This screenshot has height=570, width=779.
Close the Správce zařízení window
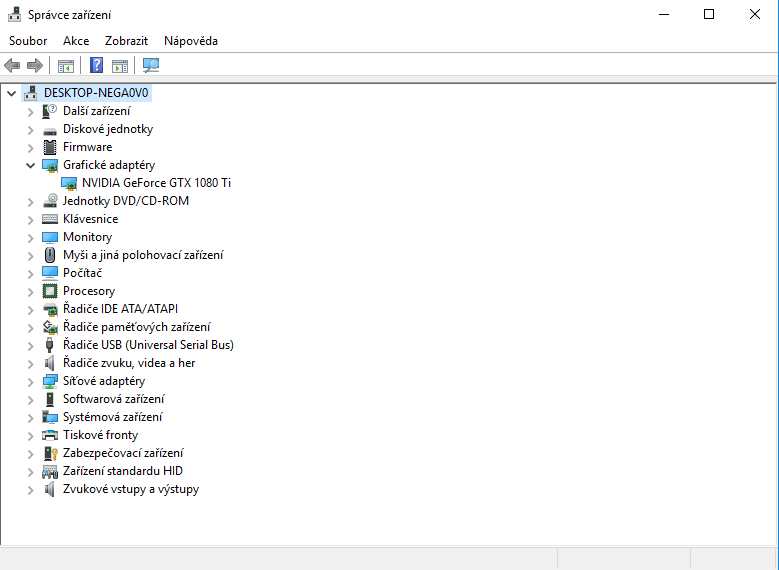755,14
